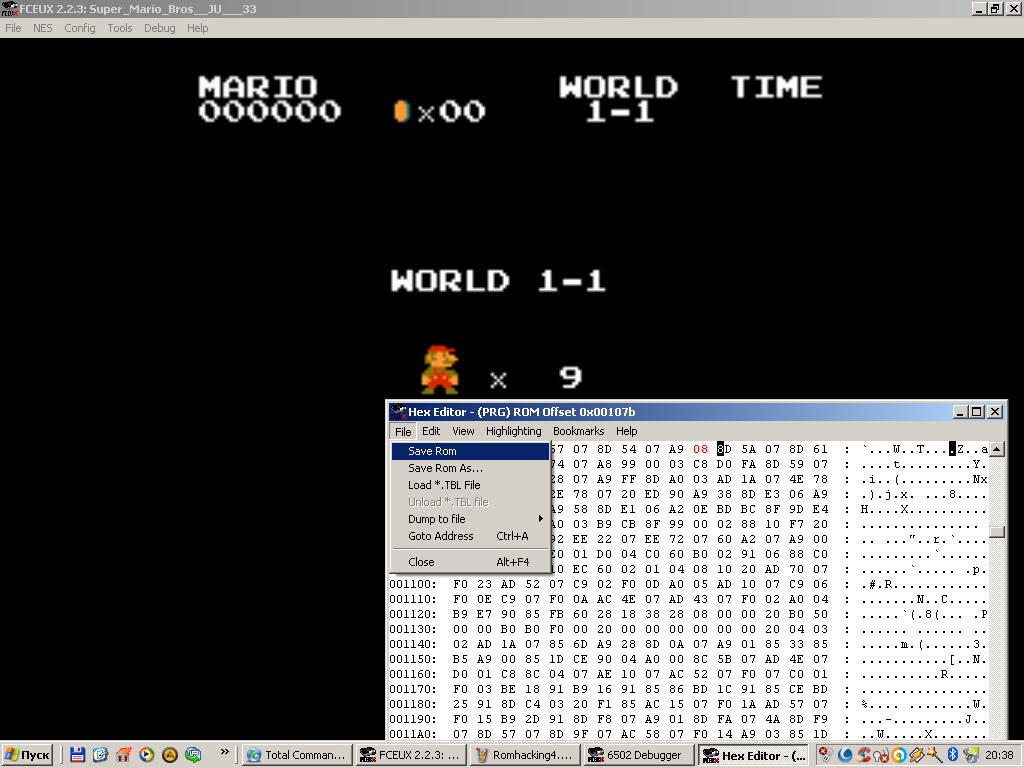
Task: Open the Hex Editor Help menu
Action: pos(626,432)
